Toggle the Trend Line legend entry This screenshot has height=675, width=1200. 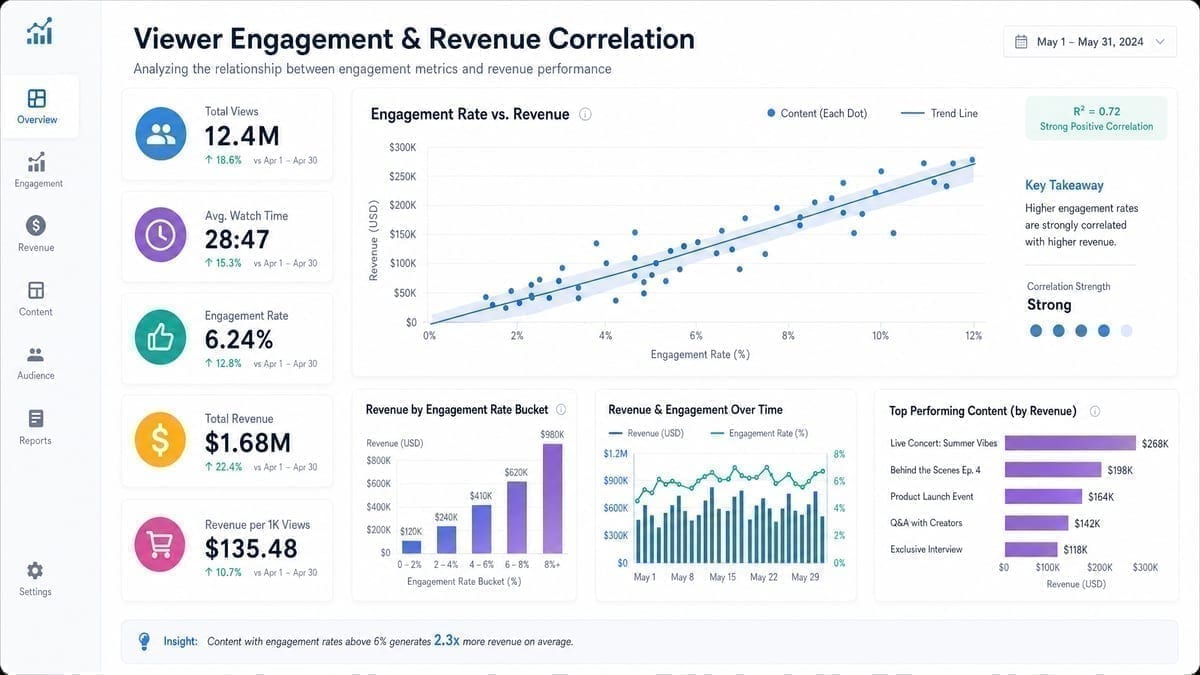(x=939, y=113)
